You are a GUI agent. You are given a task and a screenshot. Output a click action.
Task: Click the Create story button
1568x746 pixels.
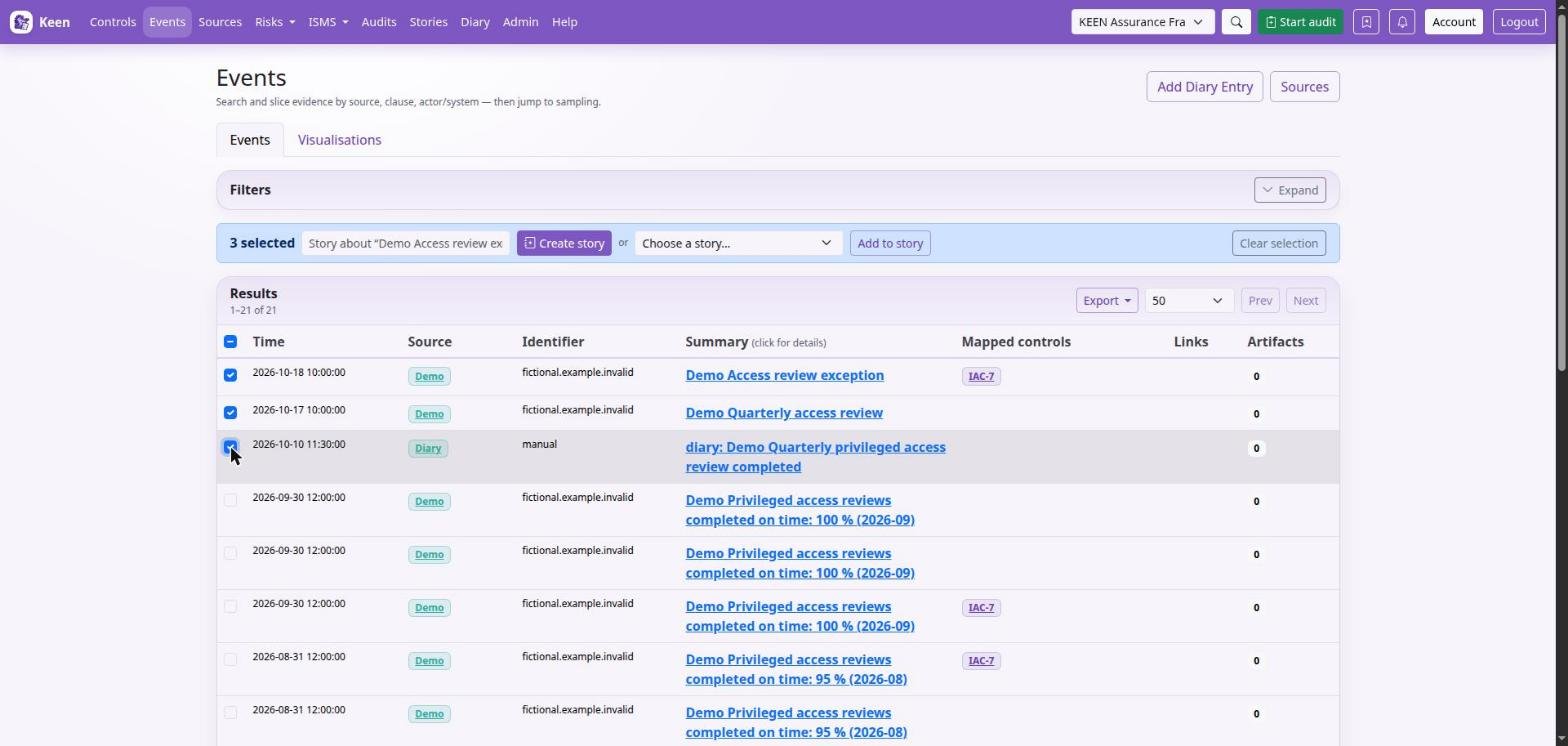(x=564, y=243)
